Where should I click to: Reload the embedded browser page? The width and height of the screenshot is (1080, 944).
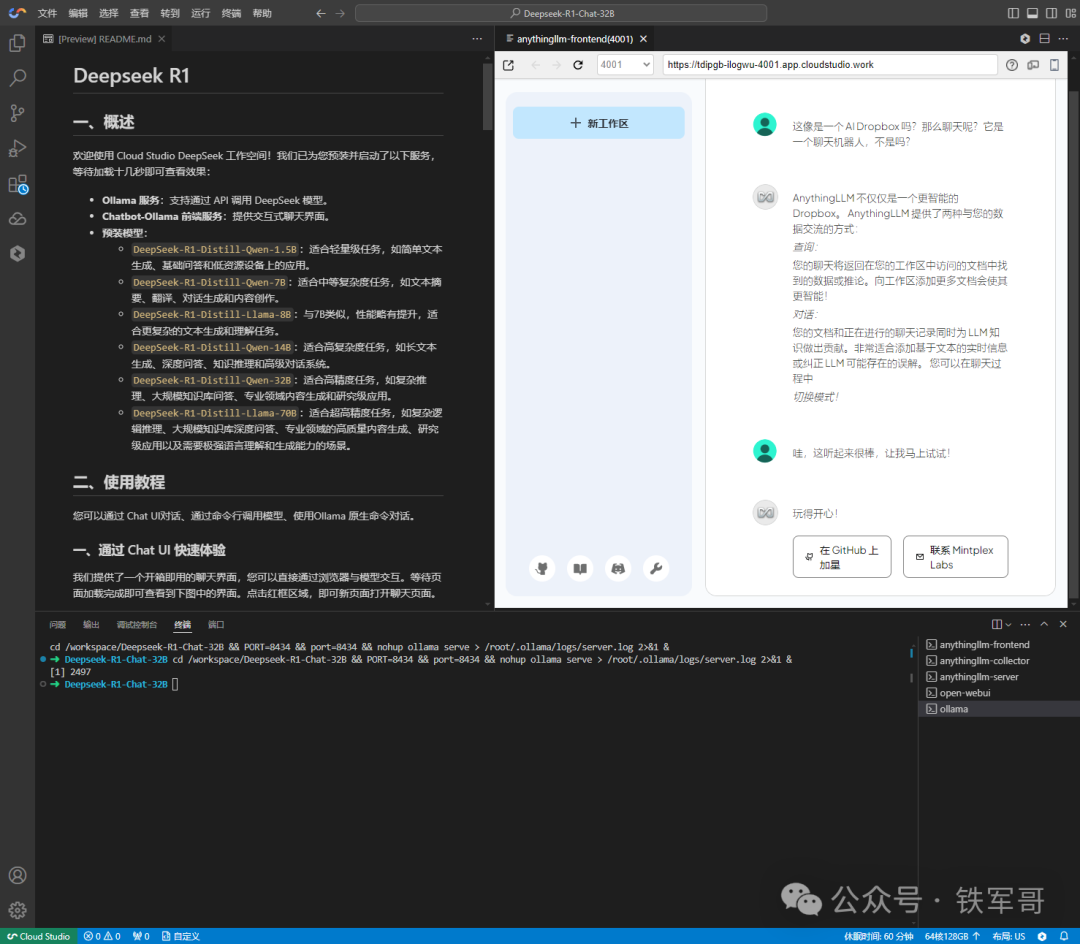tap(578, 65)
